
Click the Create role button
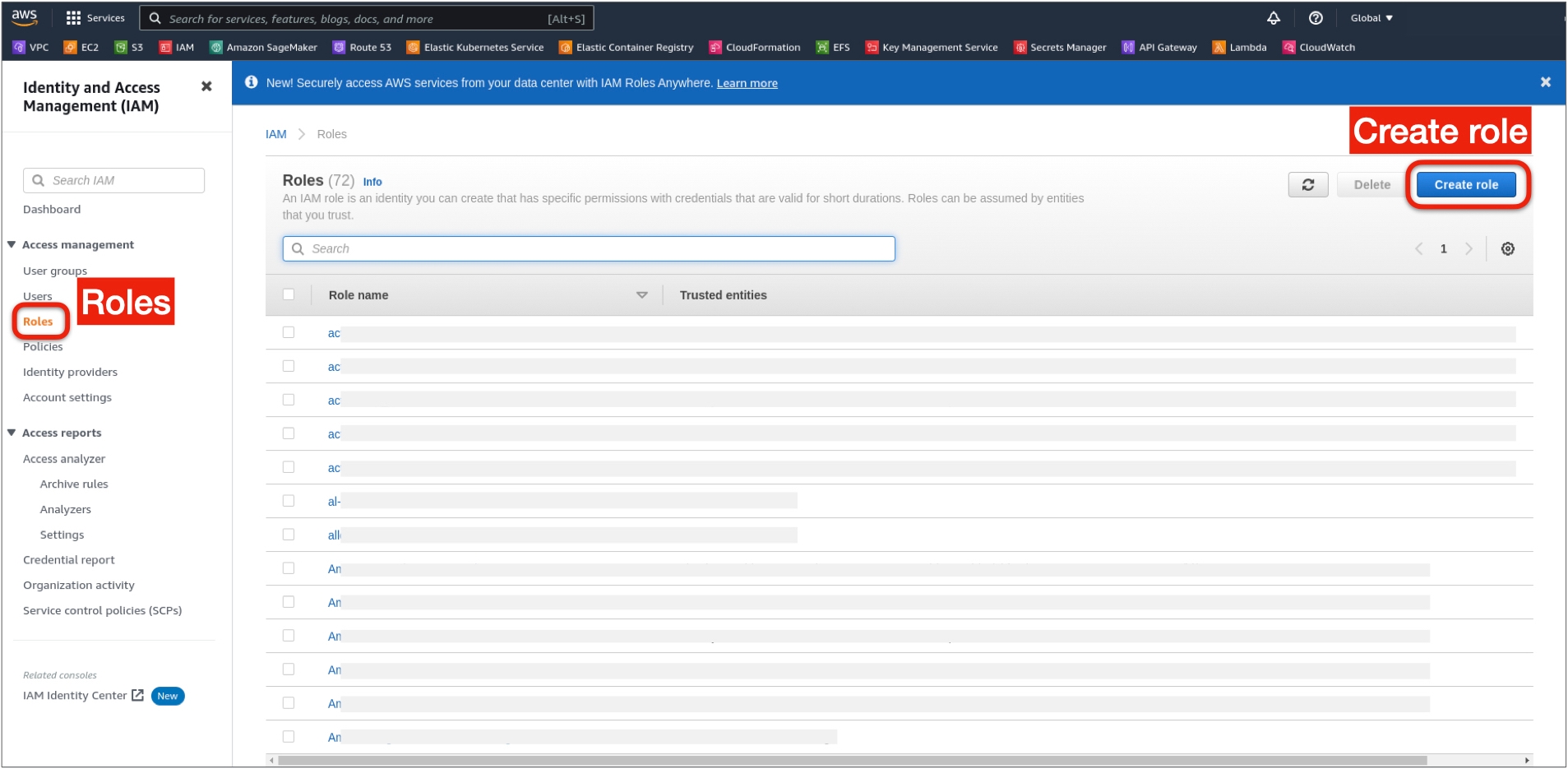1465,185
